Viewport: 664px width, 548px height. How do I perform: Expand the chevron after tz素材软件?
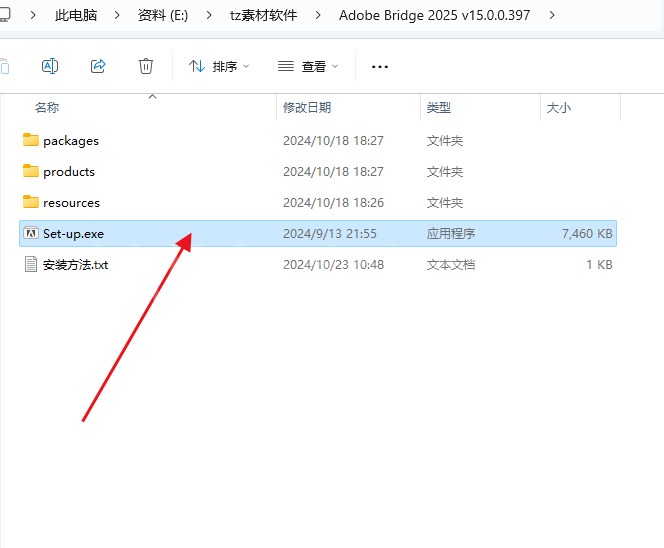(318, 15)
